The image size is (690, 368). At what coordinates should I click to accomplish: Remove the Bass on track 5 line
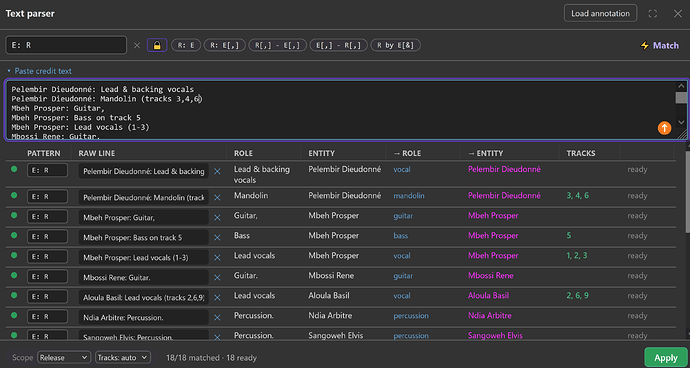tap(217, 238)
